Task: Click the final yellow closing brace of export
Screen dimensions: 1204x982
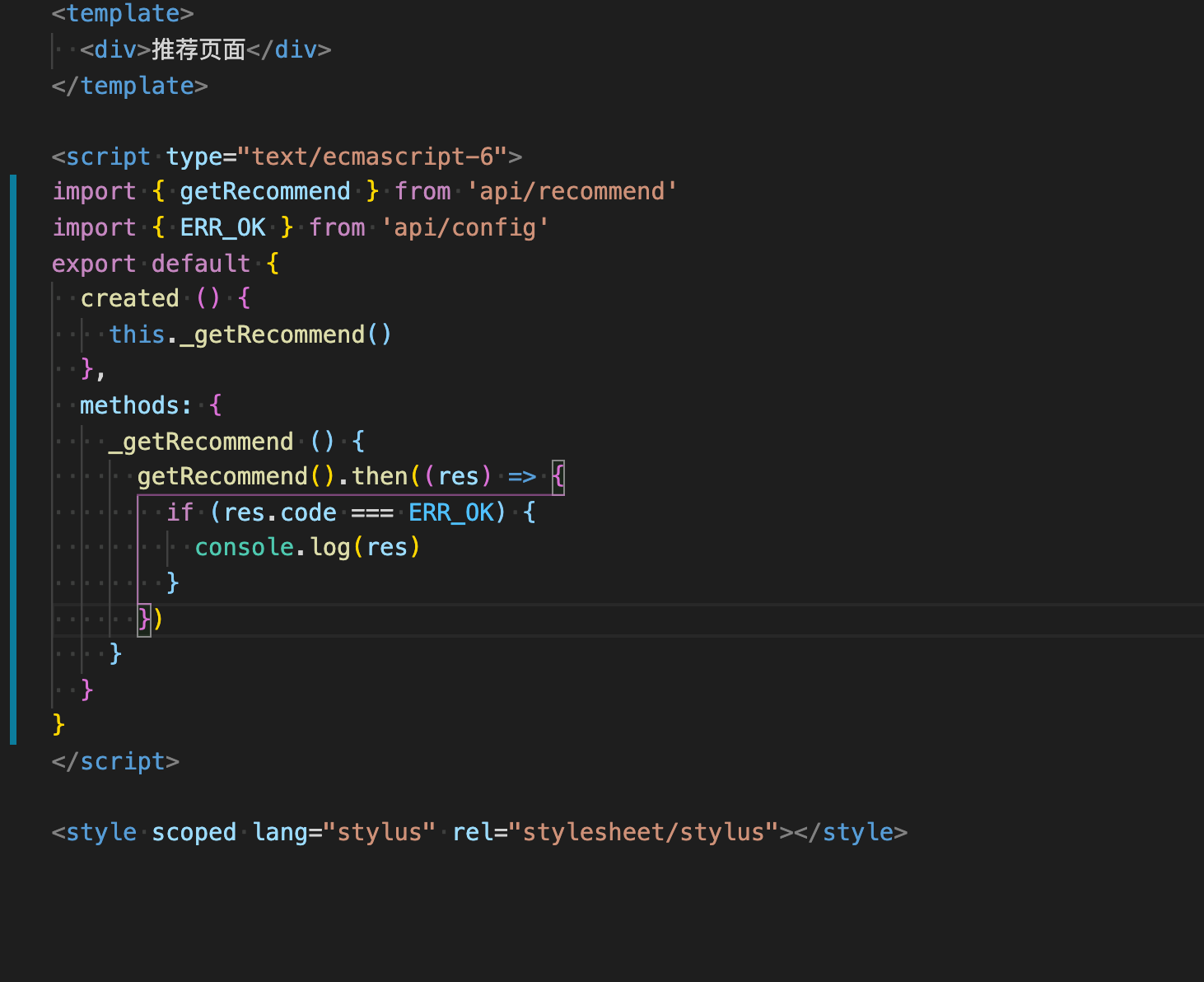Action: [x=58, y=725]
